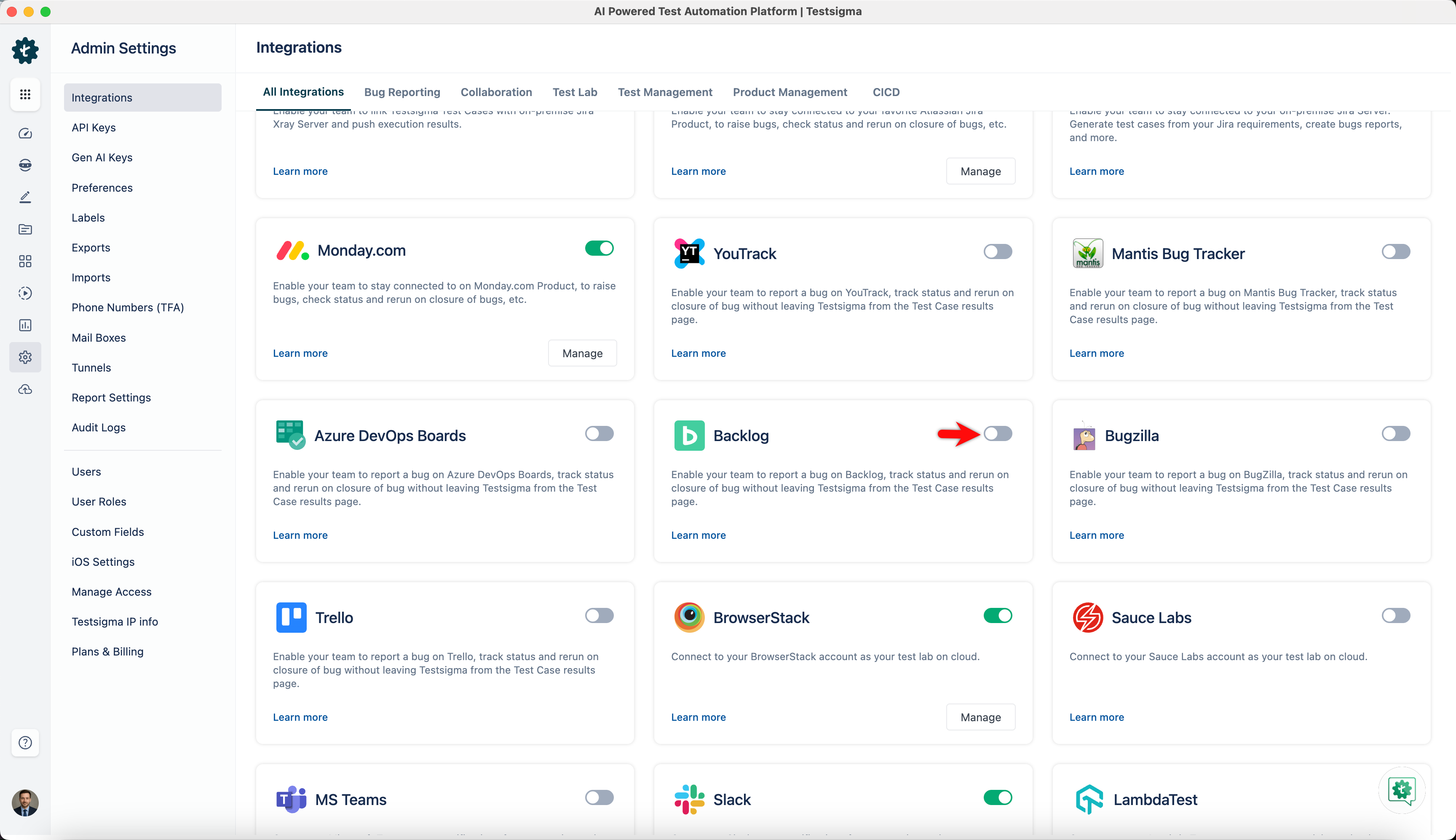Disable the Monday.com integration toggle
Image resolution: width=1456 pixels, height=840 pixels.
click(x=599, y=248)
